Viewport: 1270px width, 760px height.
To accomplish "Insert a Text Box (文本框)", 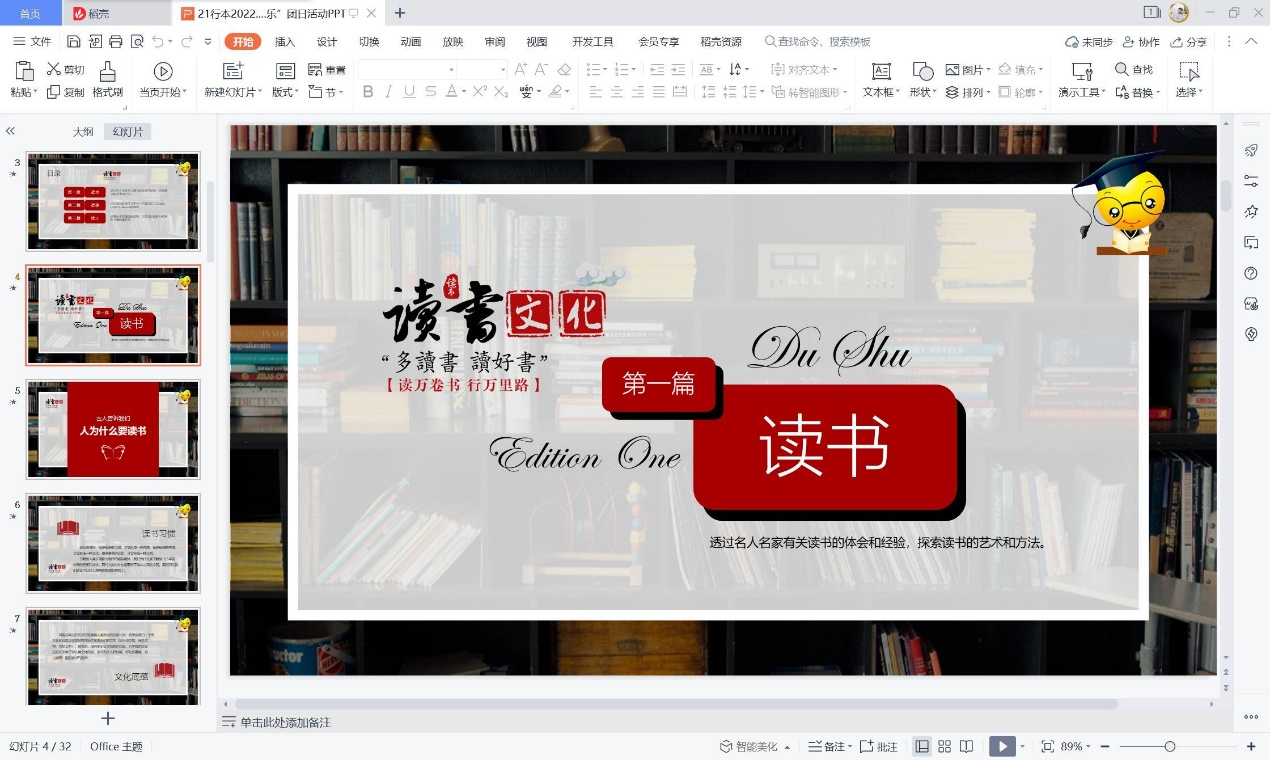I will pyautogui.click(x=881, y=72).
